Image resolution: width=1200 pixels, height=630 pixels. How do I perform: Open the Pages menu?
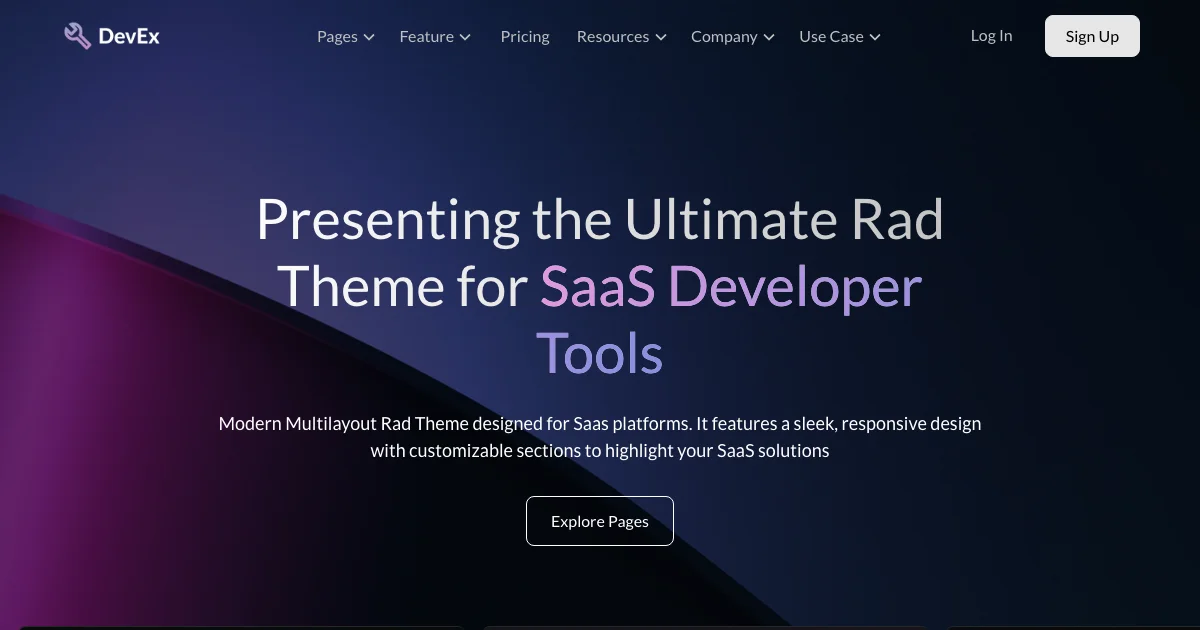346,36
